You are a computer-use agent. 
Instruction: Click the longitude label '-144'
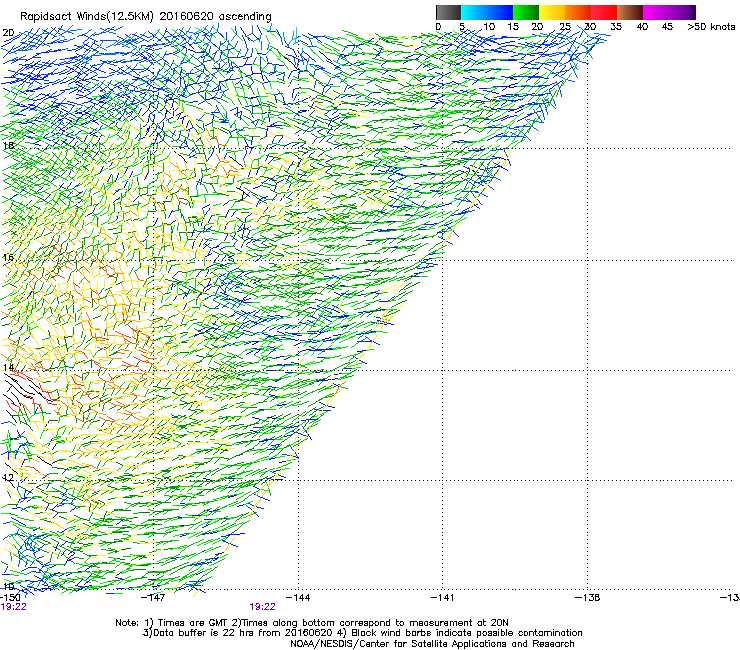click(298, 598)
